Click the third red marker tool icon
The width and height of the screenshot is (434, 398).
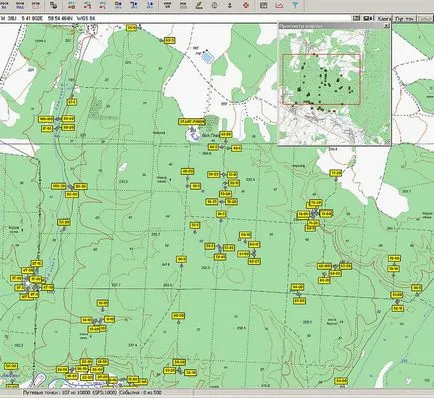(103, 5)
